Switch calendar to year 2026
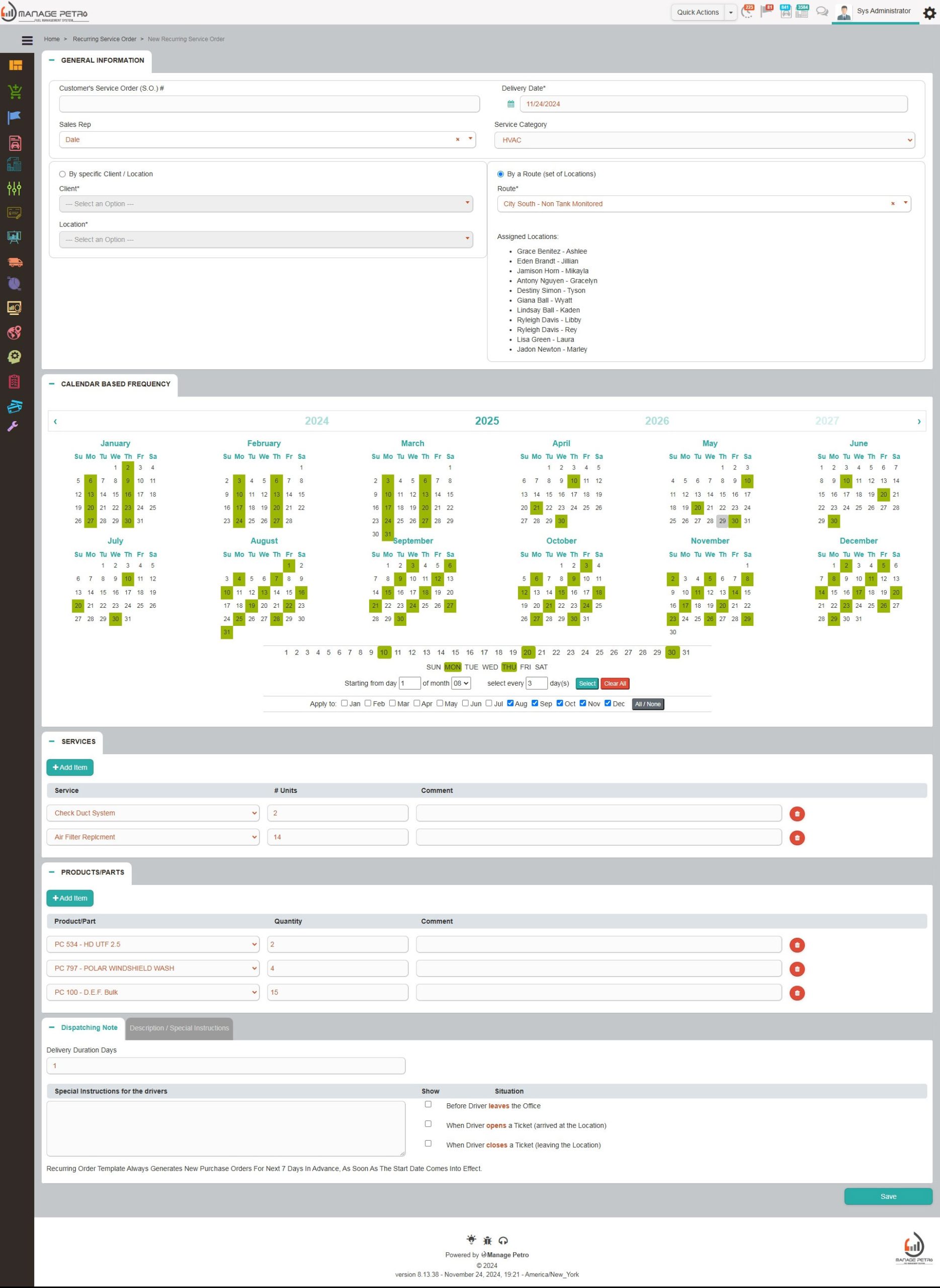Viewport: 940px width, 1288px height. (657, 421)
